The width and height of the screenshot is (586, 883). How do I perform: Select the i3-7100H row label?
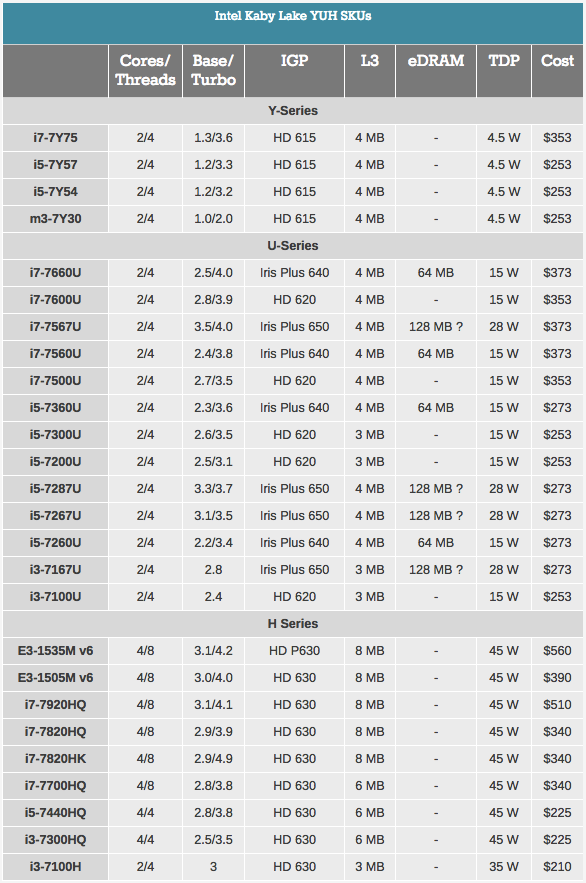click(x=55, y=867)
